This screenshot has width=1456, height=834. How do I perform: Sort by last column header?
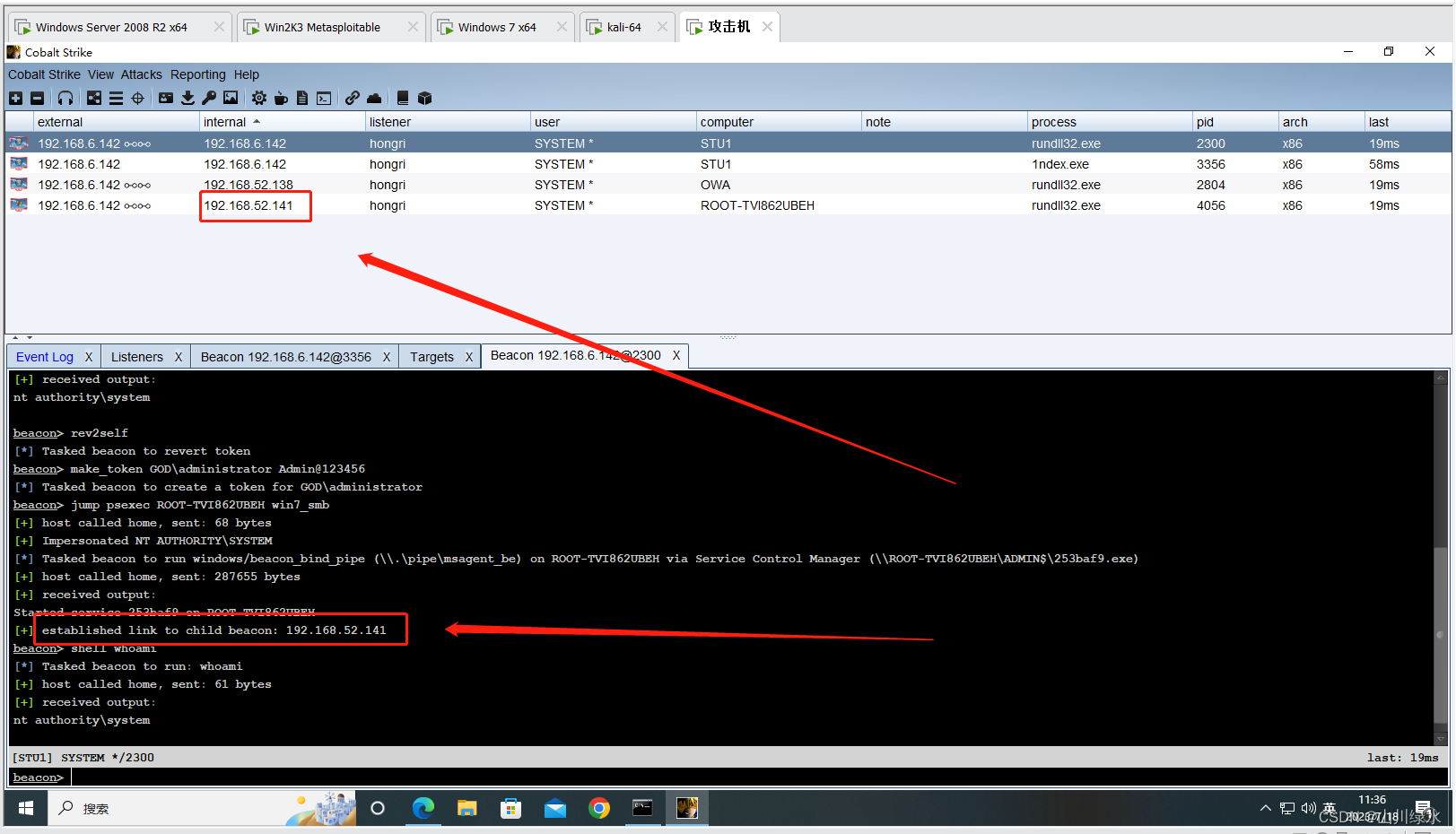1408,122
